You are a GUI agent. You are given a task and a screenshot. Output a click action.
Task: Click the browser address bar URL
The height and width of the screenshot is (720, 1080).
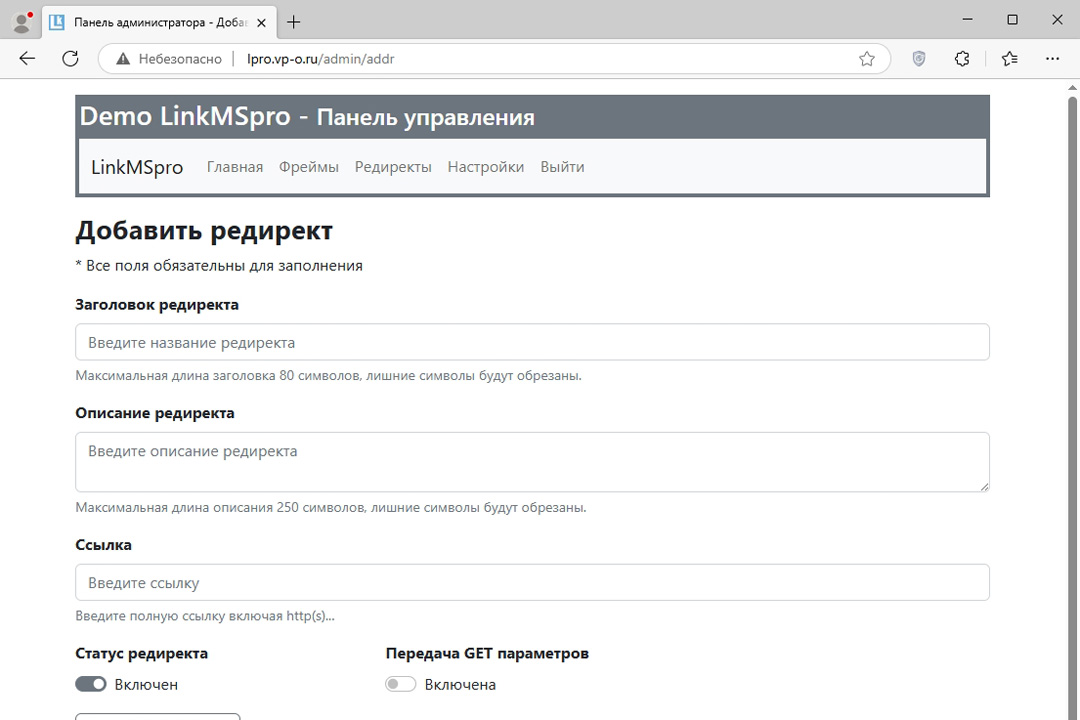[x=321, y=59]
